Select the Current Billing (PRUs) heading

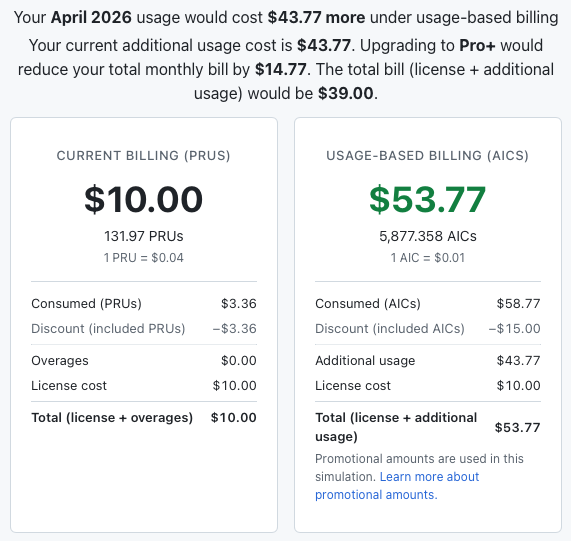(143, 155)
